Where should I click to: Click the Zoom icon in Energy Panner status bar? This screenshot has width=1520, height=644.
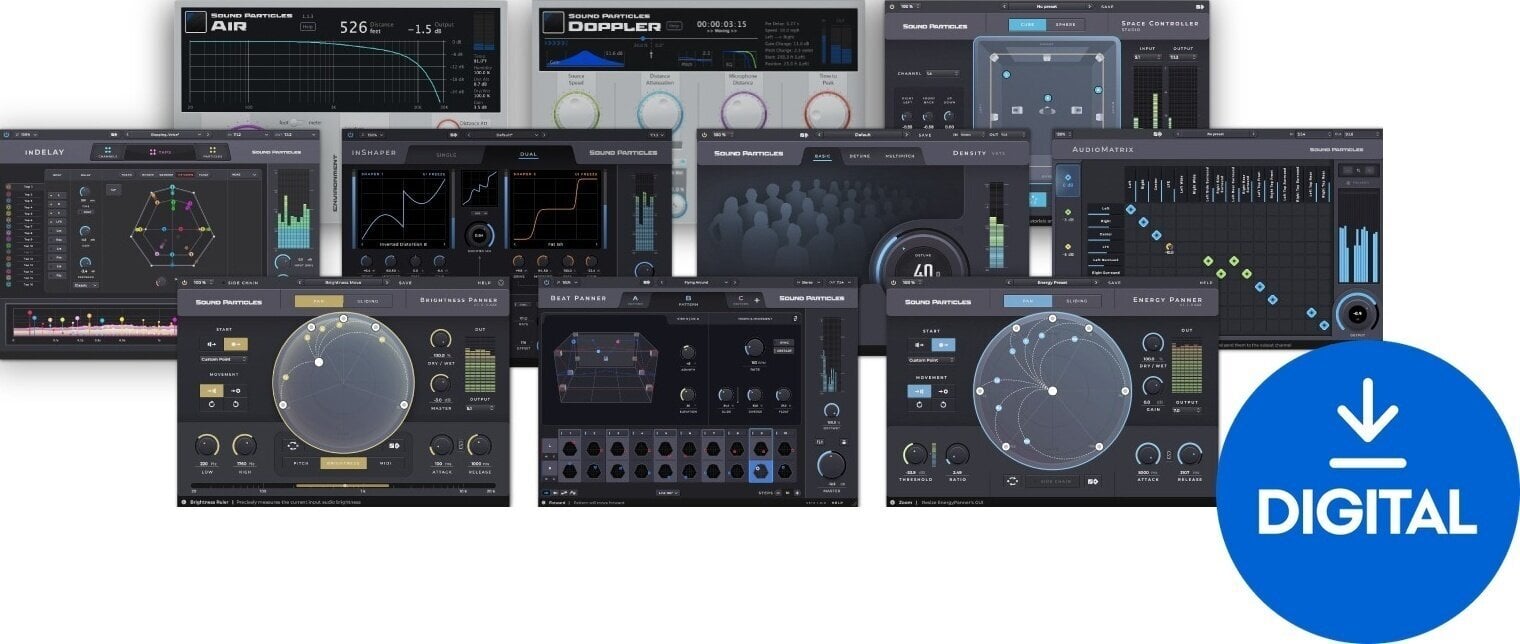tap(893, 502)
